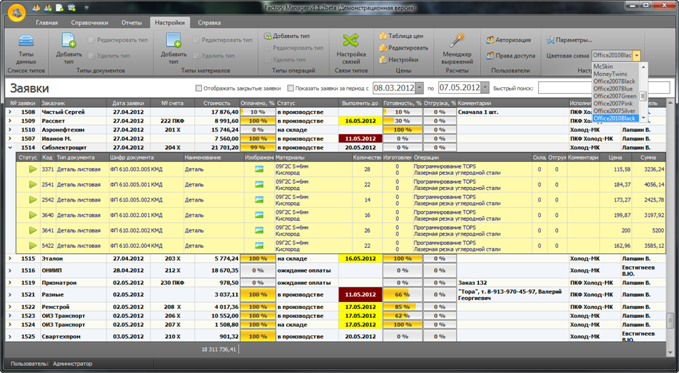The height and width of the screenshot is (373, 679).
Task: Click the Параметры... button
Action: [569, 40]
